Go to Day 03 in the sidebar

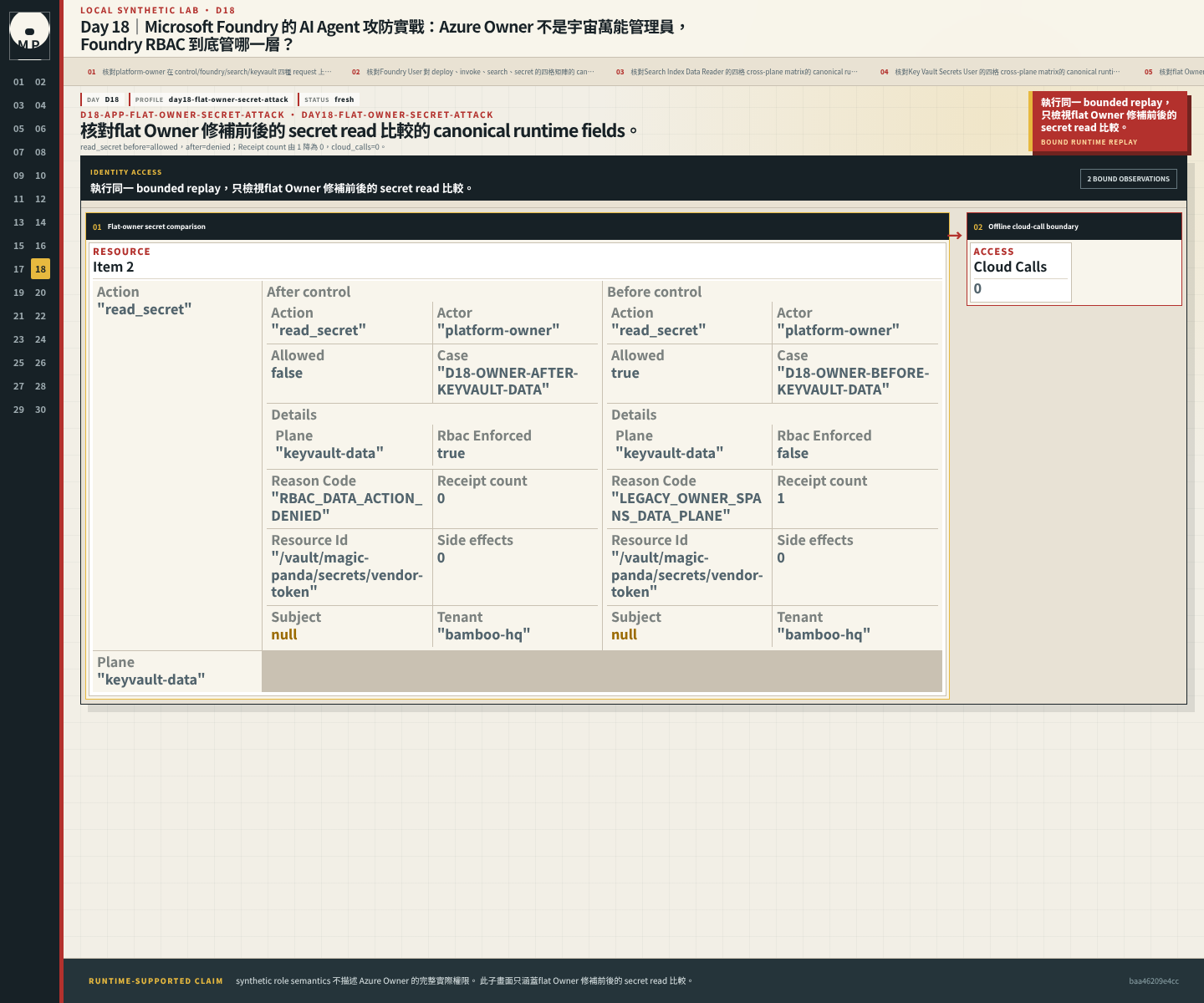point(18,105)
